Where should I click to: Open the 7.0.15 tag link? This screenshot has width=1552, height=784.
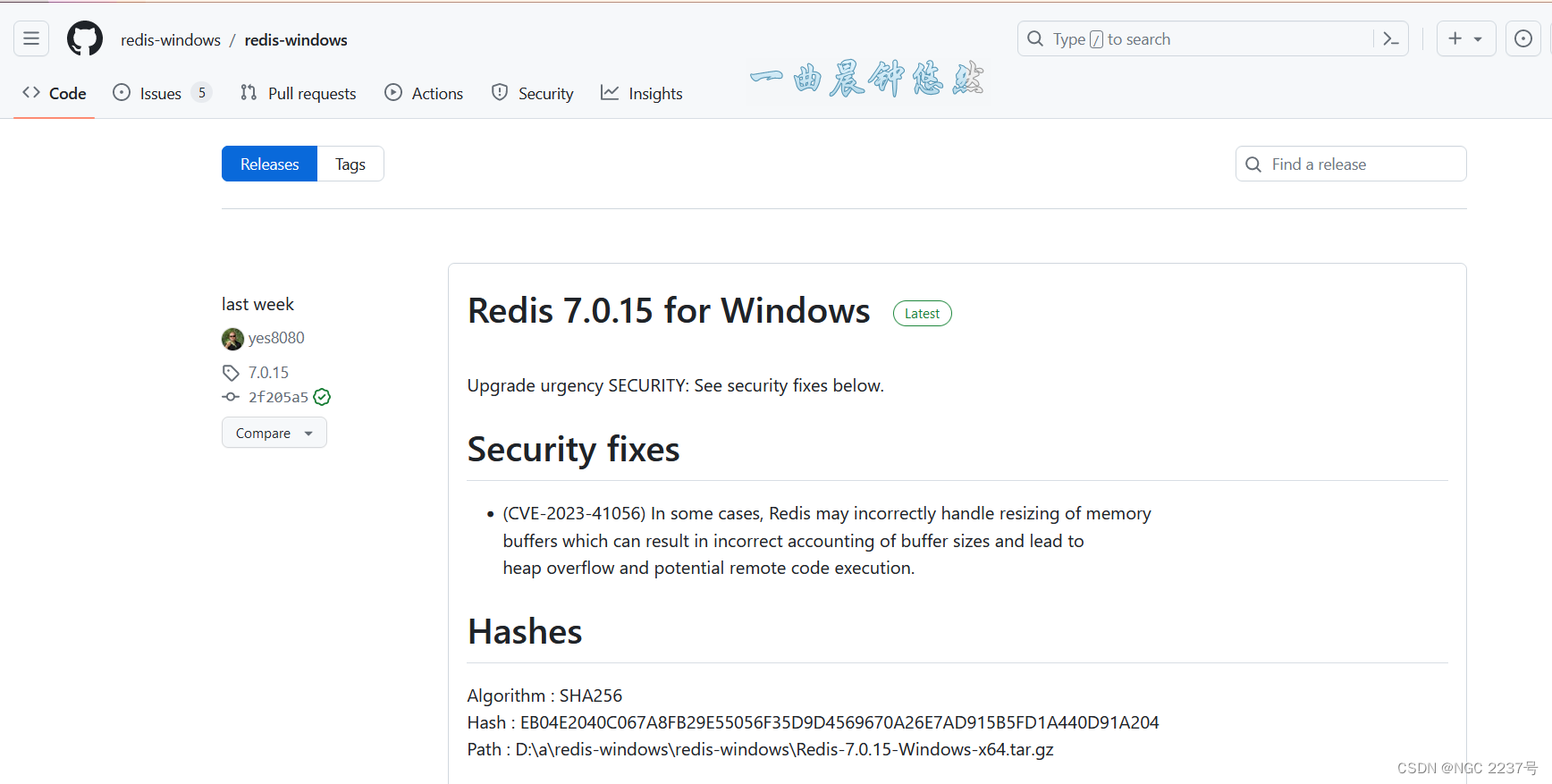click(268, 373)
